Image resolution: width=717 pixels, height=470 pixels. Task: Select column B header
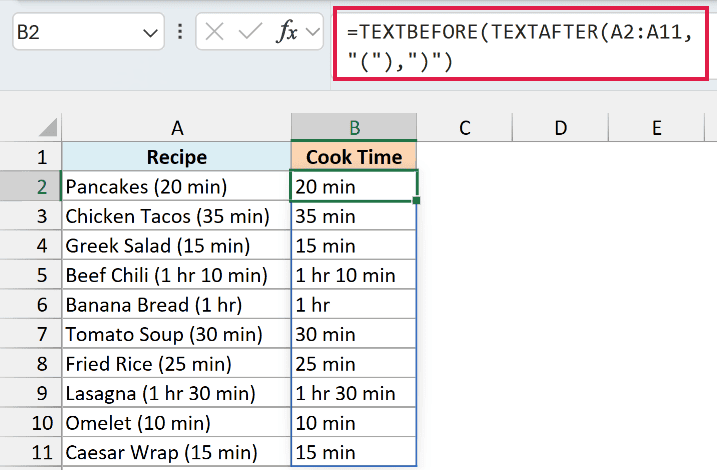354,128
